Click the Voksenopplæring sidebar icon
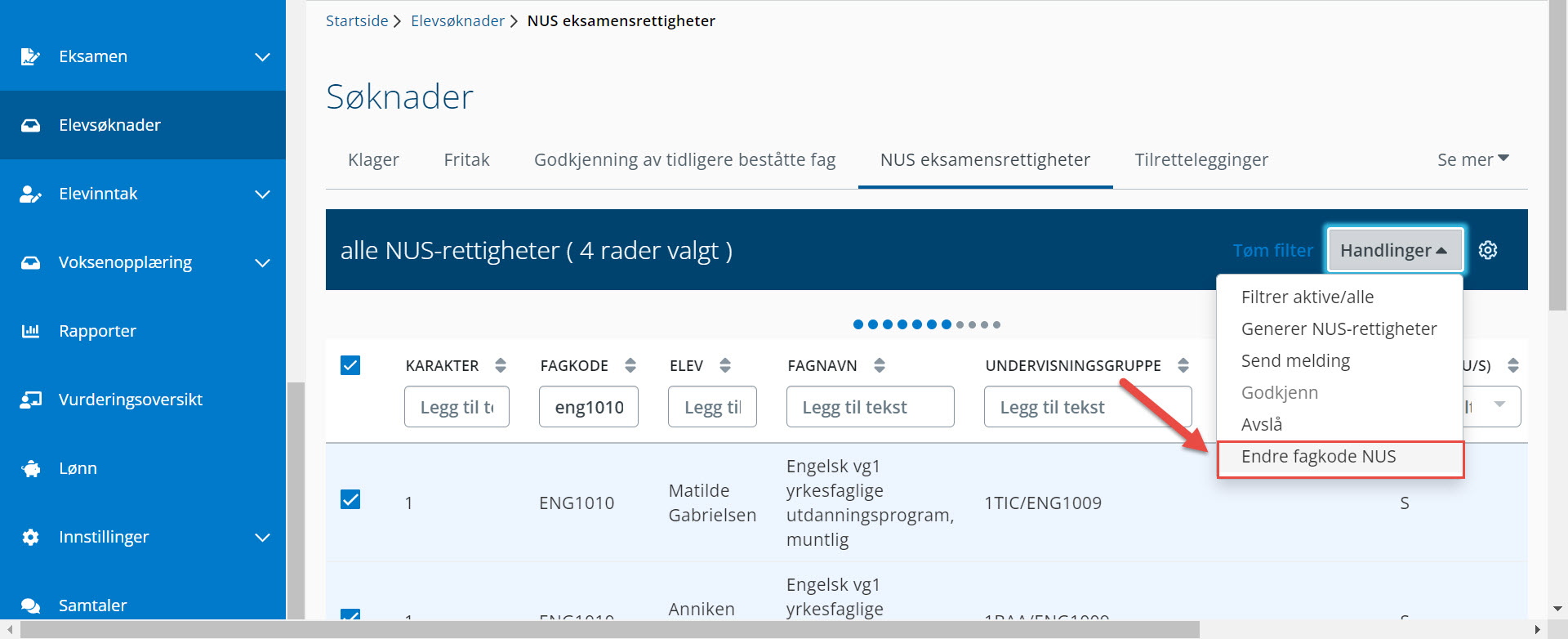The width and height of the screenshot is (1568, 639). (30, 262)
